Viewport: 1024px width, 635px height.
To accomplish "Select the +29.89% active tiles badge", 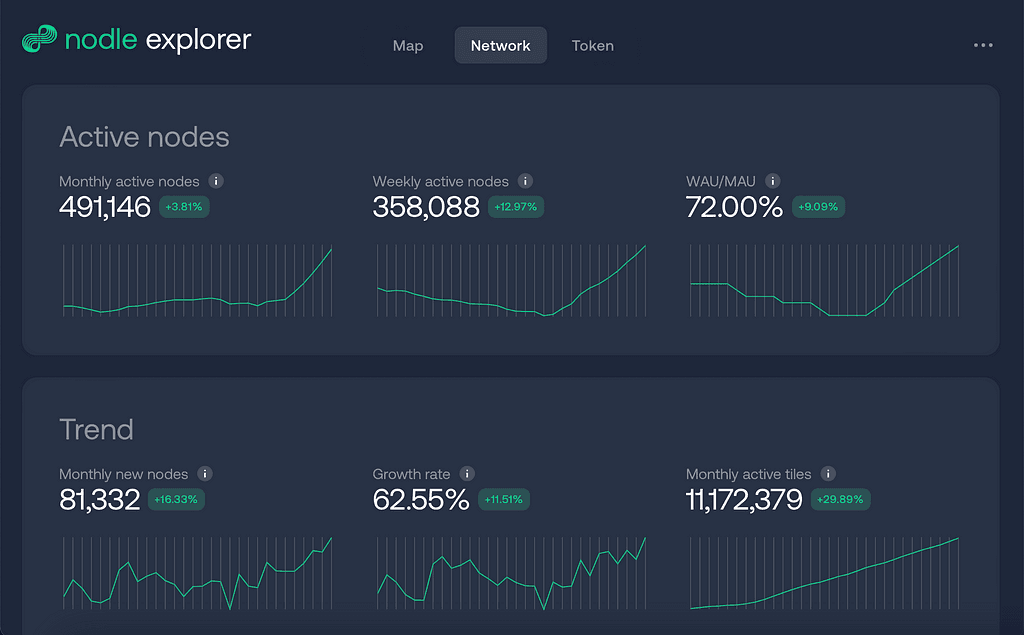I will [840, 500].
